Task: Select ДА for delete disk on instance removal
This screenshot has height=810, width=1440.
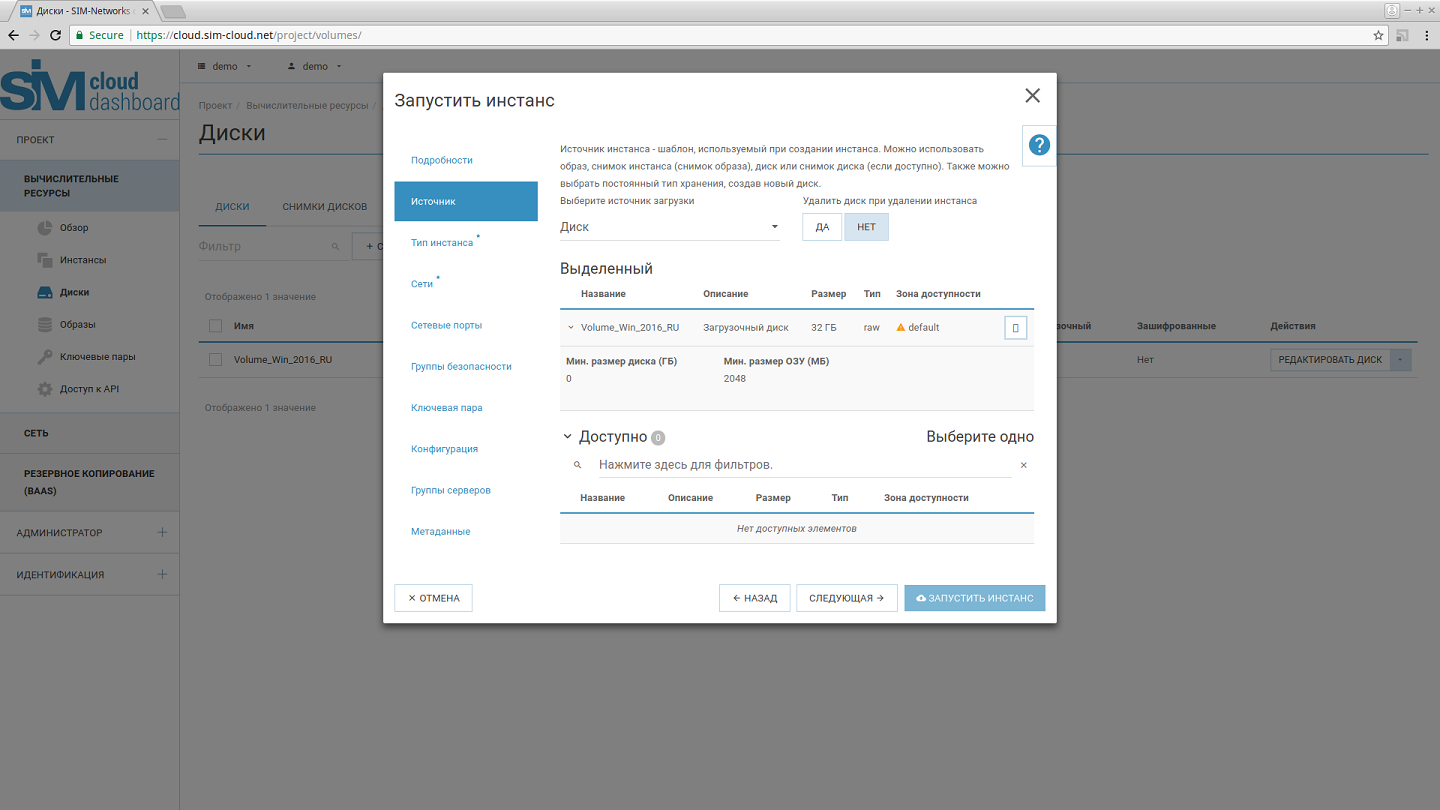Action: pos(822,227)
